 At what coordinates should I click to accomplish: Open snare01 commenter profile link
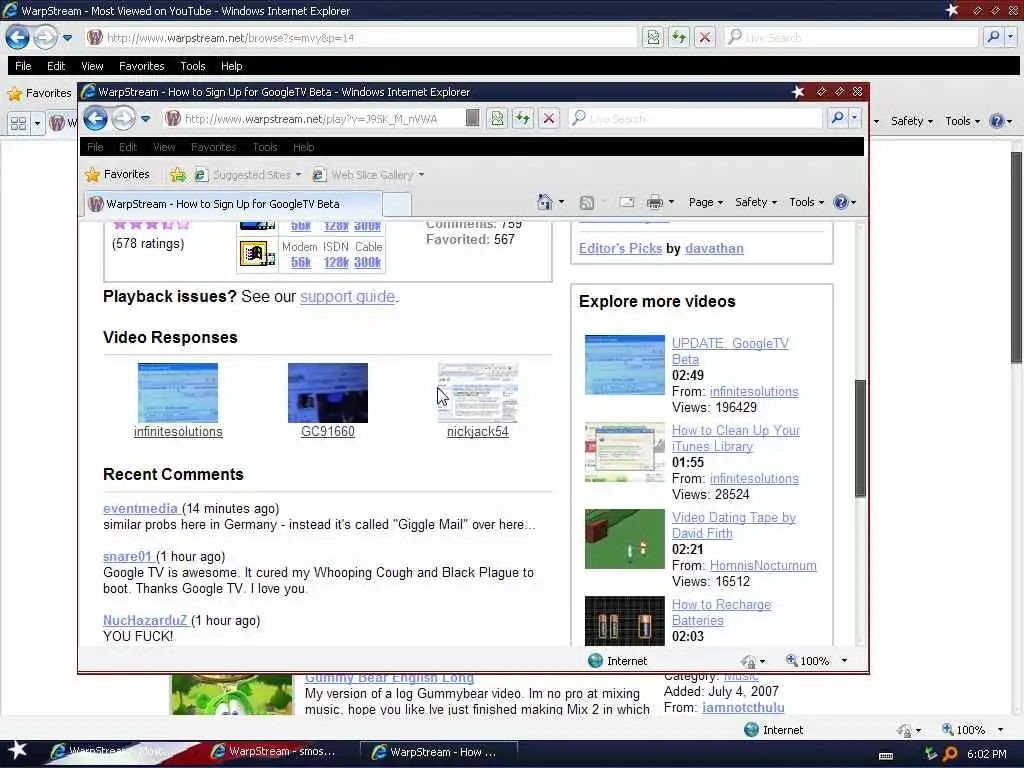pos(127,556)
